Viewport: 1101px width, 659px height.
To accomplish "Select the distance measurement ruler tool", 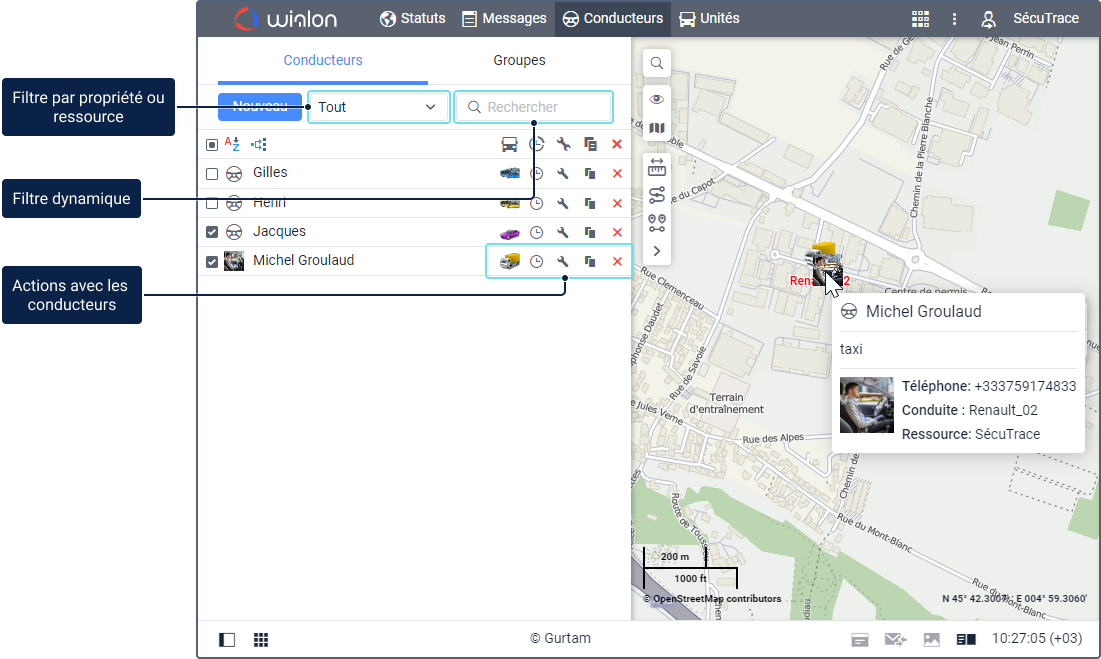I will (x=657, y=166).
